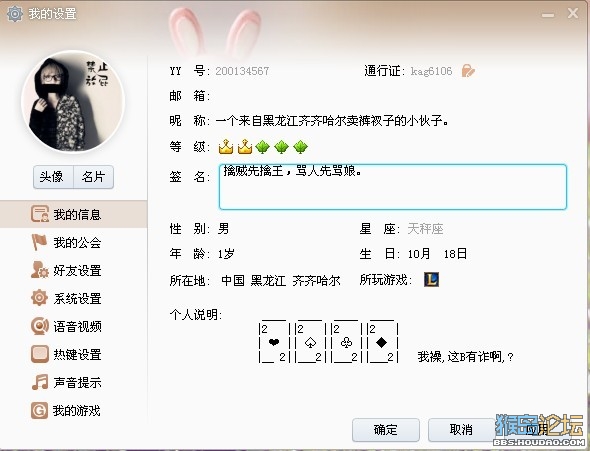590x451 pixels.
Task: Click the League of Legends game icon
Action: click(x=431, y=279)
